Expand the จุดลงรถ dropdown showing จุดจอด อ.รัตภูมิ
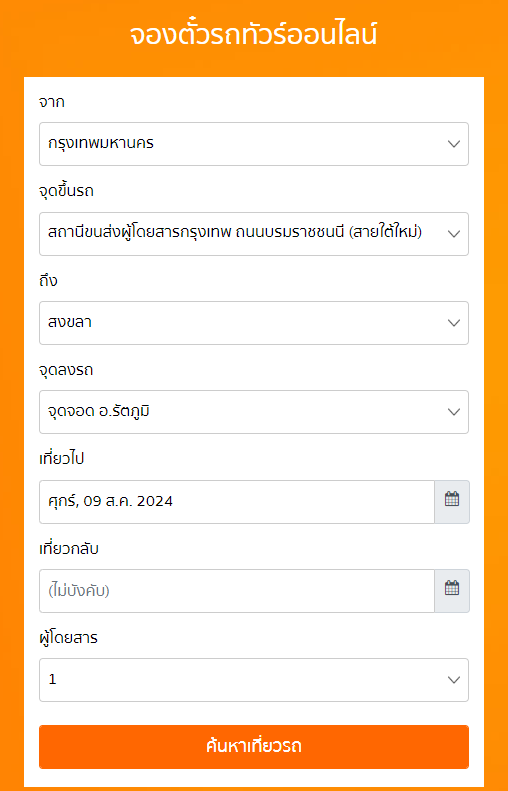Screen dimensions: 508x791 click(x=254, y=412)
